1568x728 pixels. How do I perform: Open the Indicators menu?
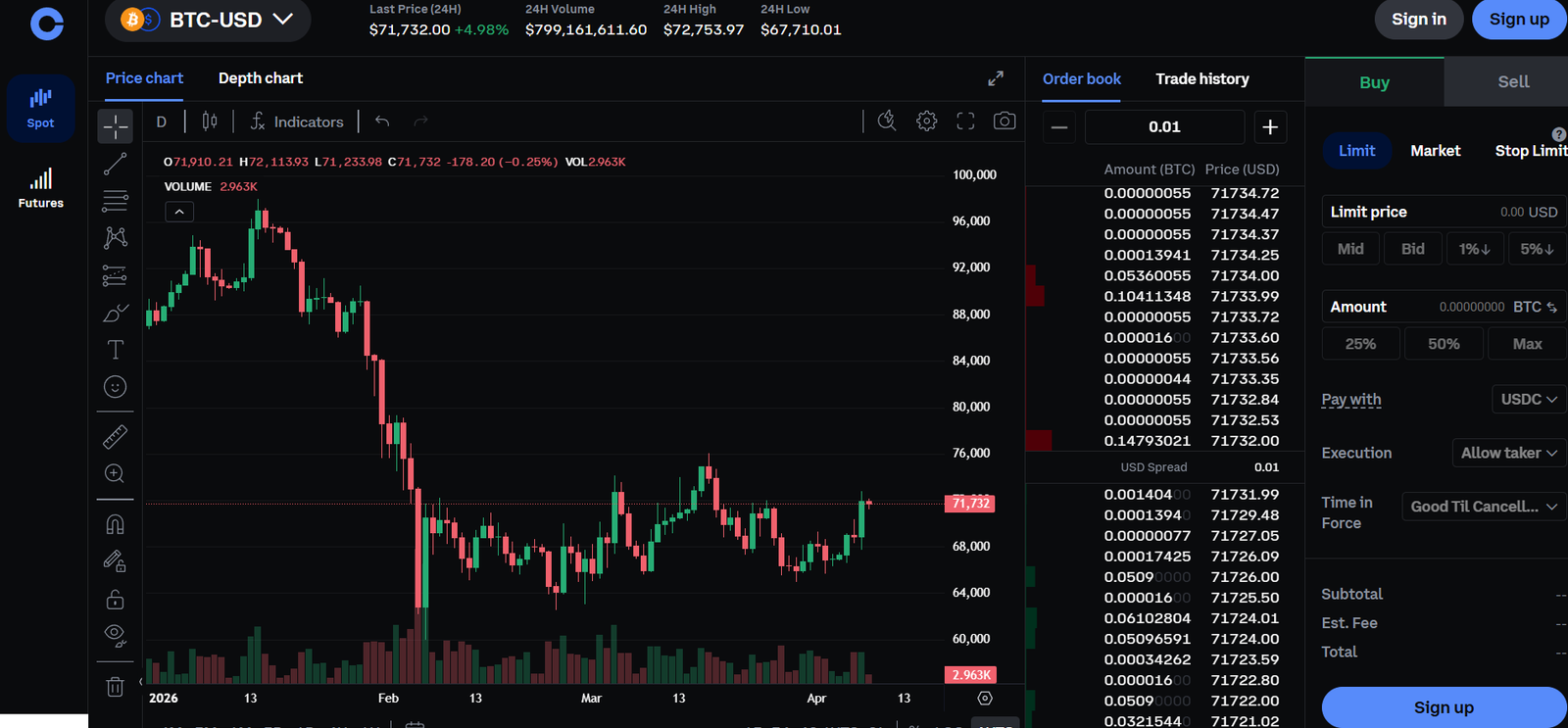coord(297,121)
